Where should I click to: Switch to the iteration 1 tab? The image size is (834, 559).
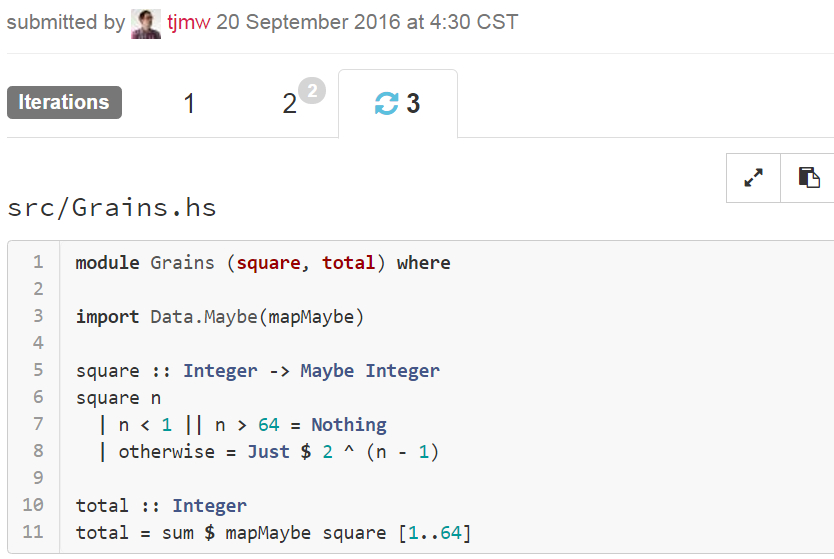click(189, 103)
